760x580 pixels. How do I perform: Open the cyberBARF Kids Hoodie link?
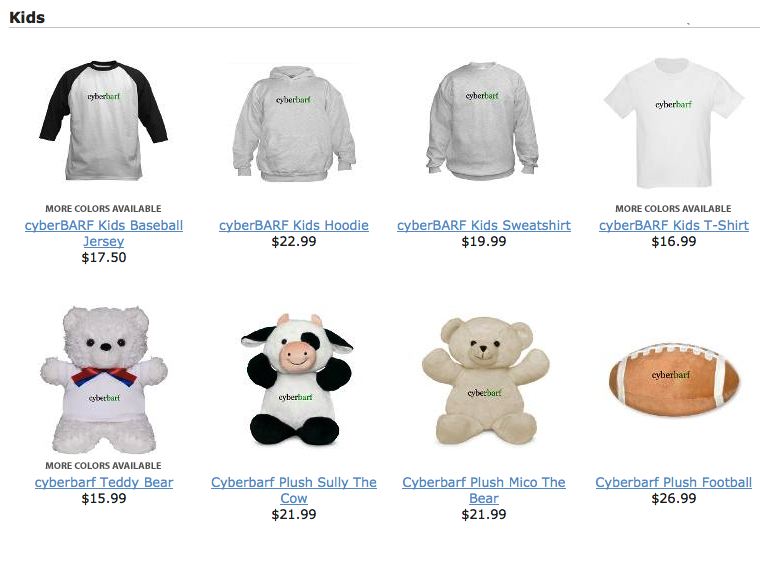coord(294,225)
